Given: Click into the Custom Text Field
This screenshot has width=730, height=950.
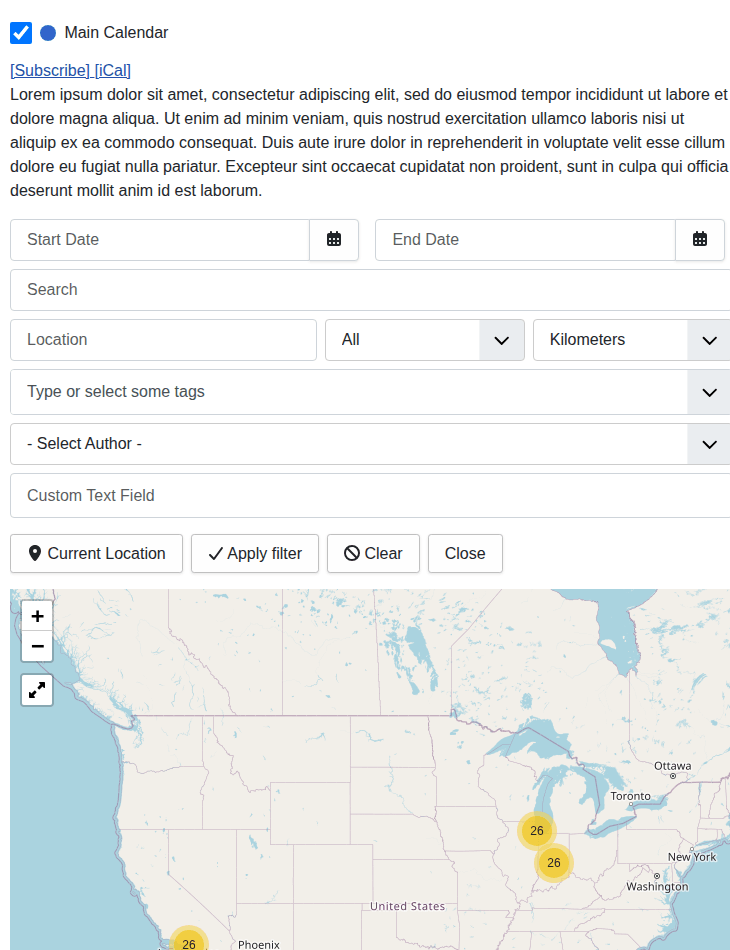Looking at the screenshot, I should (369, 496).
